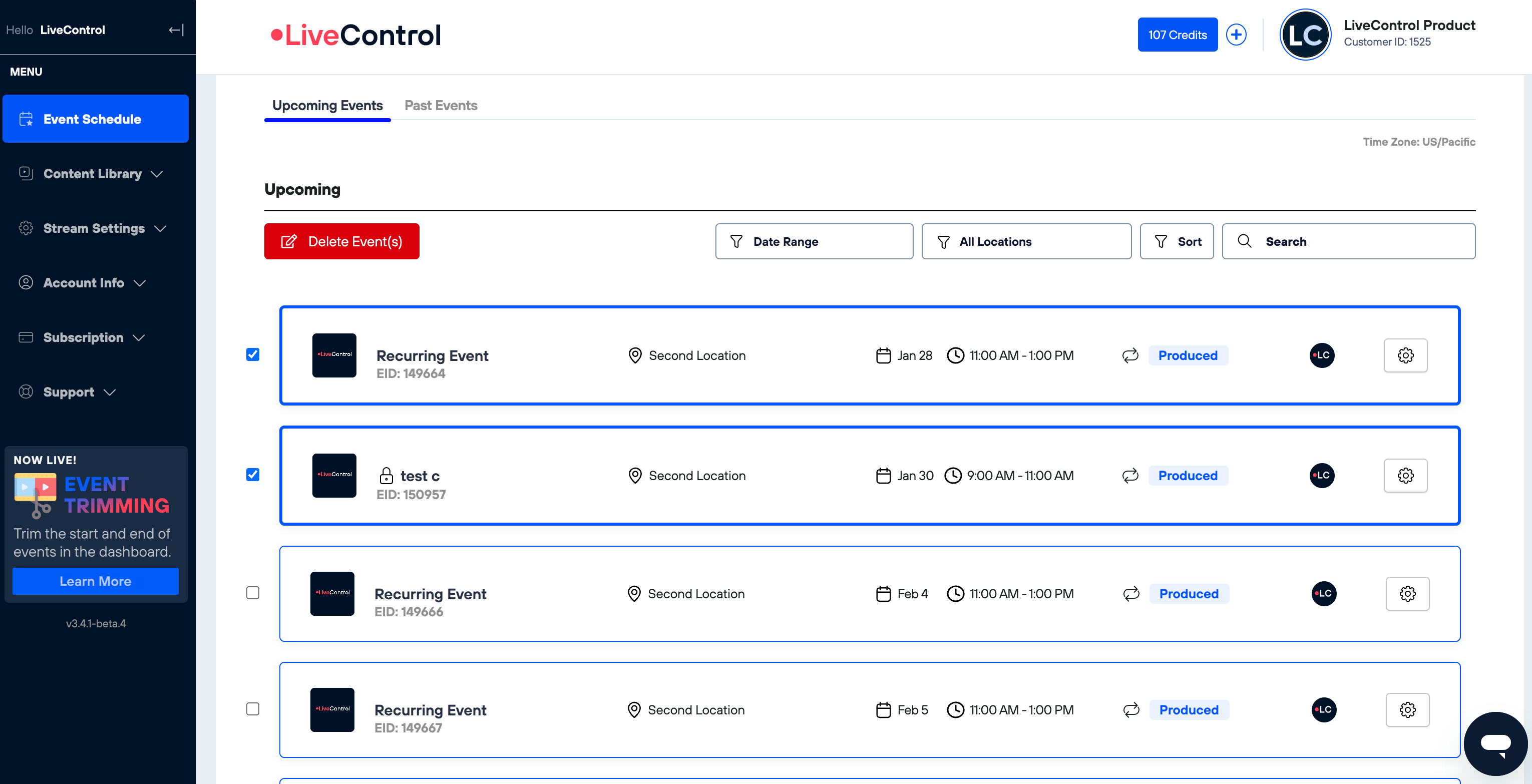
Task: Click the 107 Credits button
Action: [x=1177, y=35]
